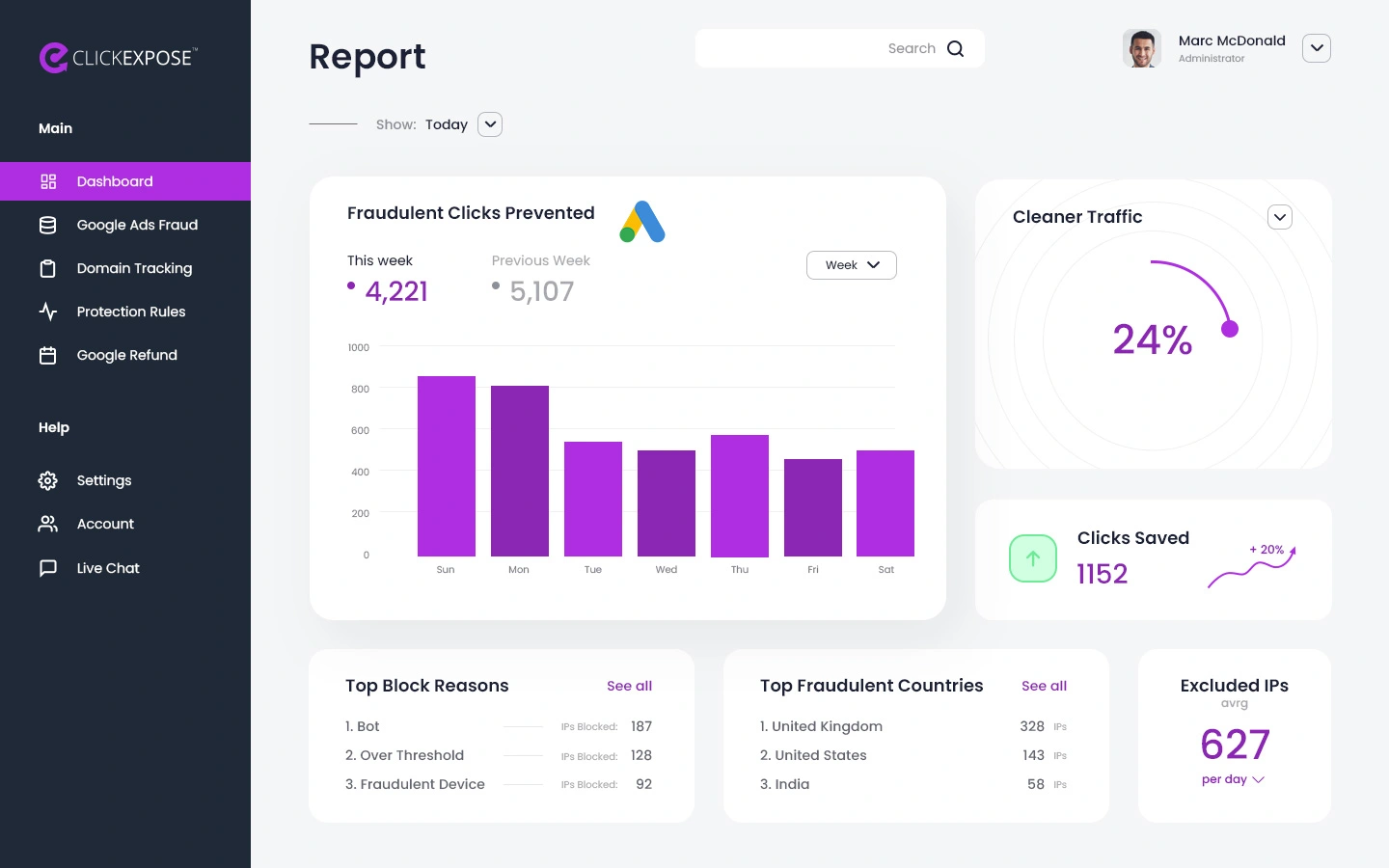
Task: Select the Dashboard grid icon in sidebar
Action: point(48,181)
